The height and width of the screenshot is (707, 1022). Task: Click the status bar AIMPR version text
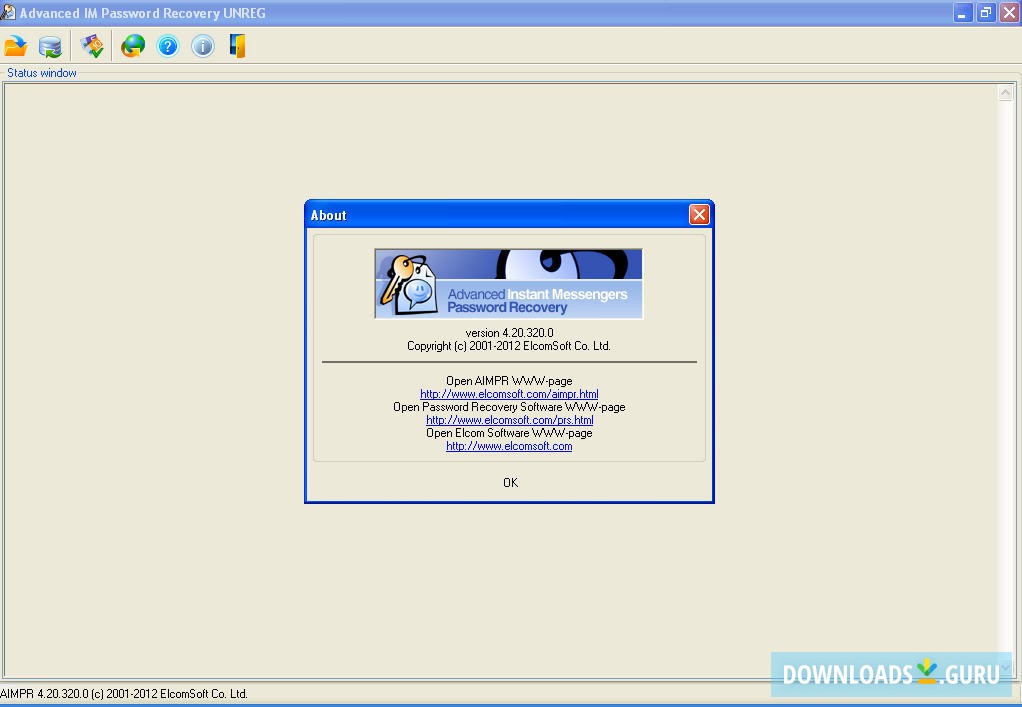(x=124, y=694)
